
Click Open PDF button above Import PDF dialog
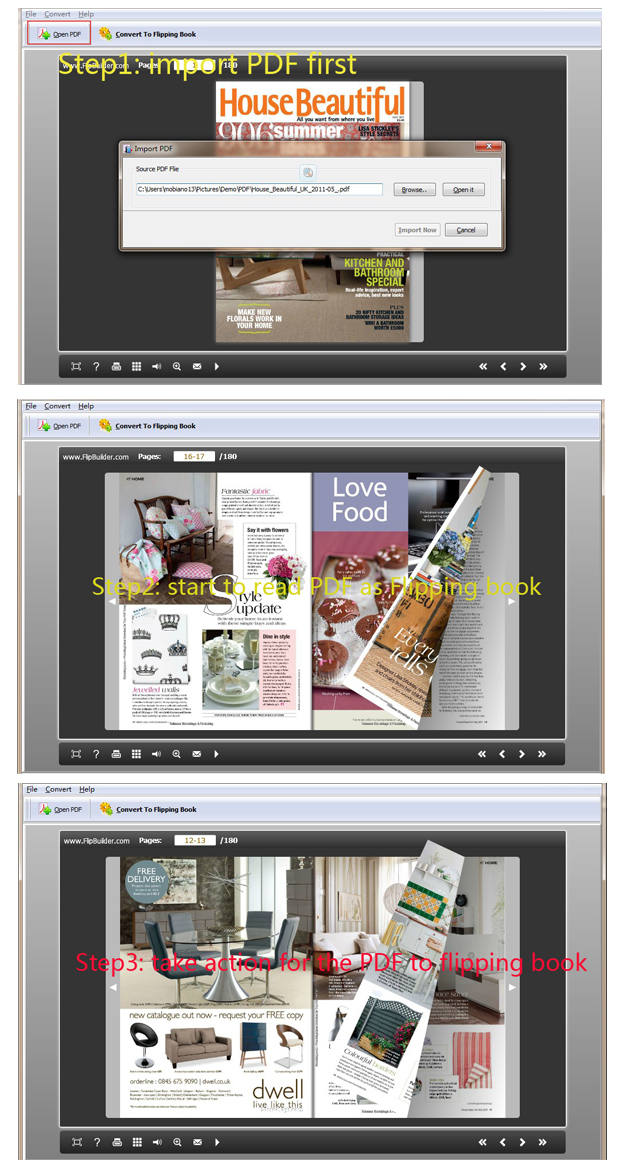click(59, 34)
